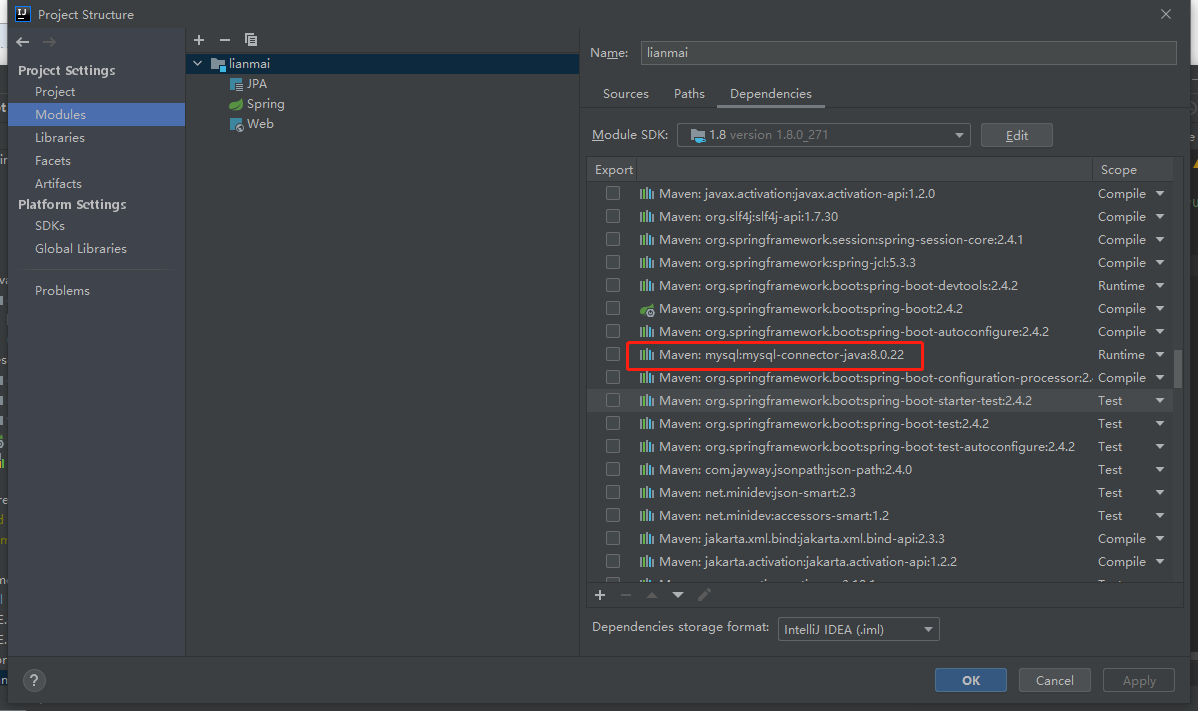Viewport: 1198px width, 711px height.
Task: Click library icon of mysql-connector-java row
Action: pyautogui.click(x=646, y=354)
